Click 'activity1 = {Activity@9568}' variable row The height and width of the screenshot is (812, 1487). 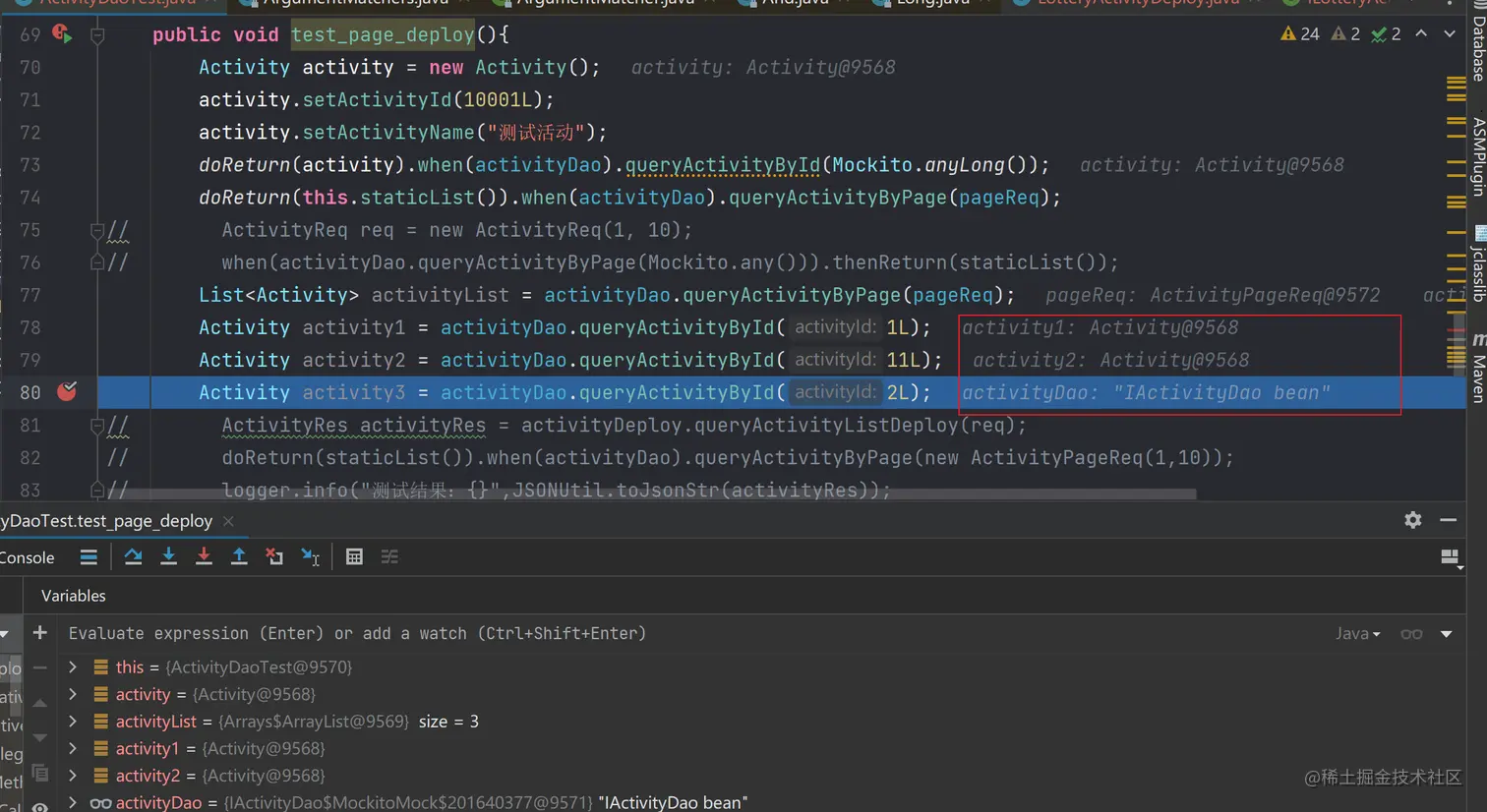tap(220, 748)
